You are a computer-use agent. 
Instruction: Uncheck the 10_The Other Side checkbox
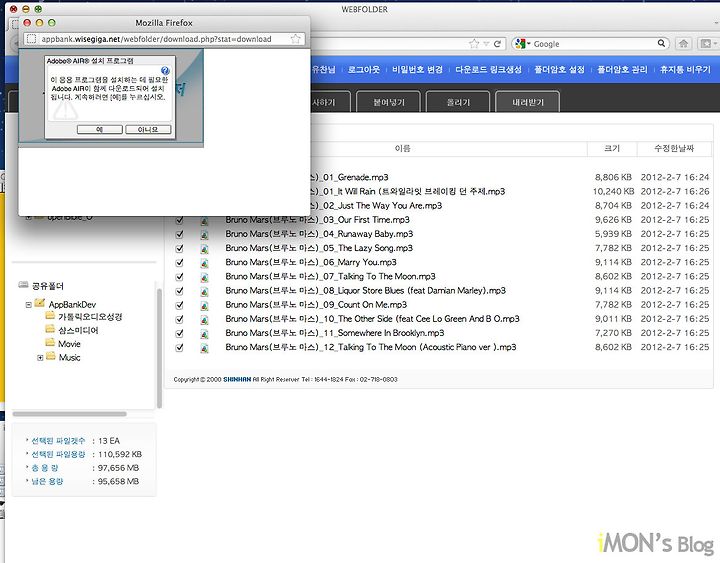coord(180,319)
